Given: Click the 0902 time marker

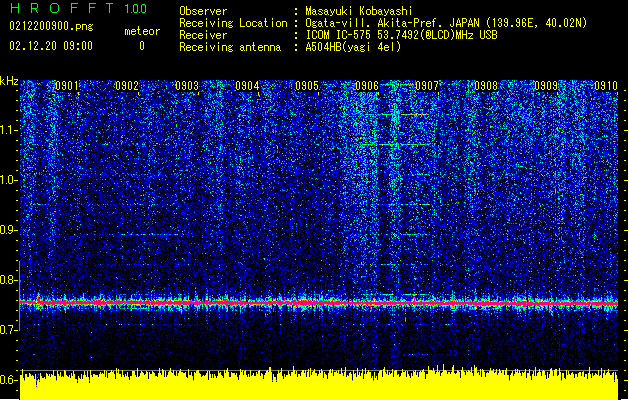Looking at the screenshot, I should 127,86.
